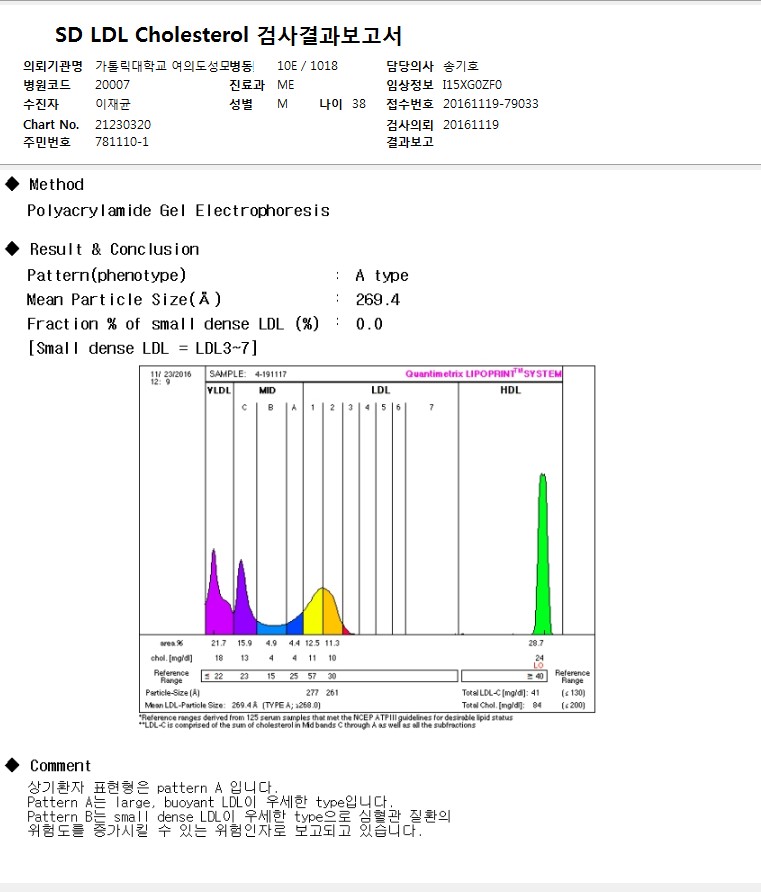Click the Lipoprint chart image
Viewport: 761px width, 892px height.
367,539
